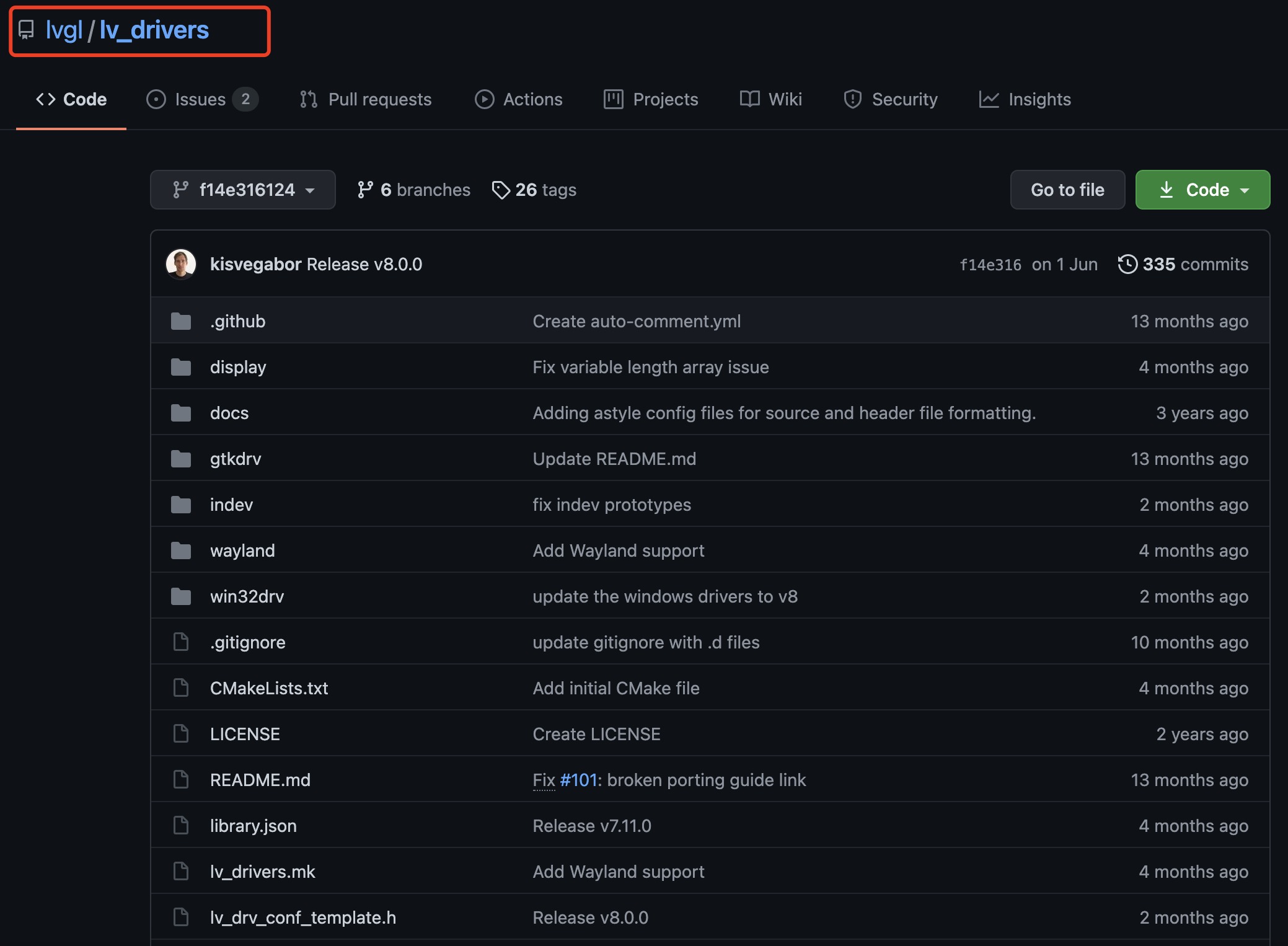This screenshot has height=946, width=1288.
Task: View the 335 commits history
Action: [x=1183, y=264]
